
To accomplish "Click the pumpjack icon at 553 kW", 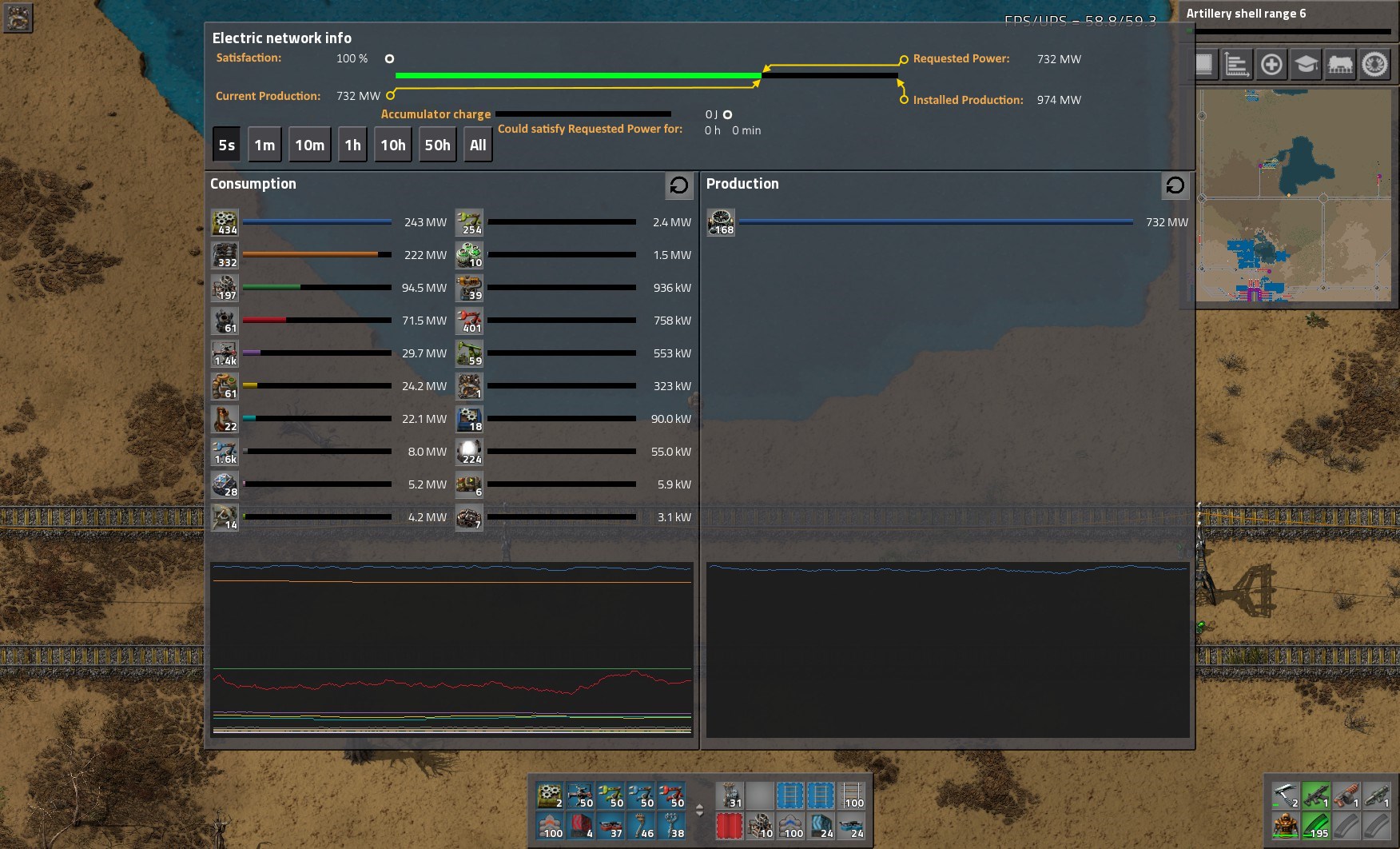I will click(x=469, y=353).
